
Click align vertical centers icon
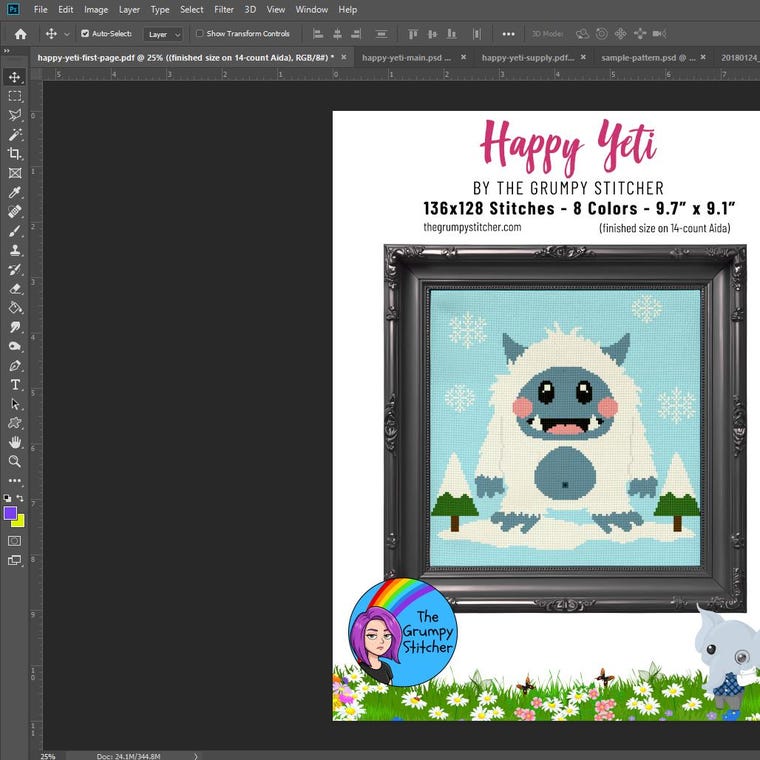click(432, 34)
